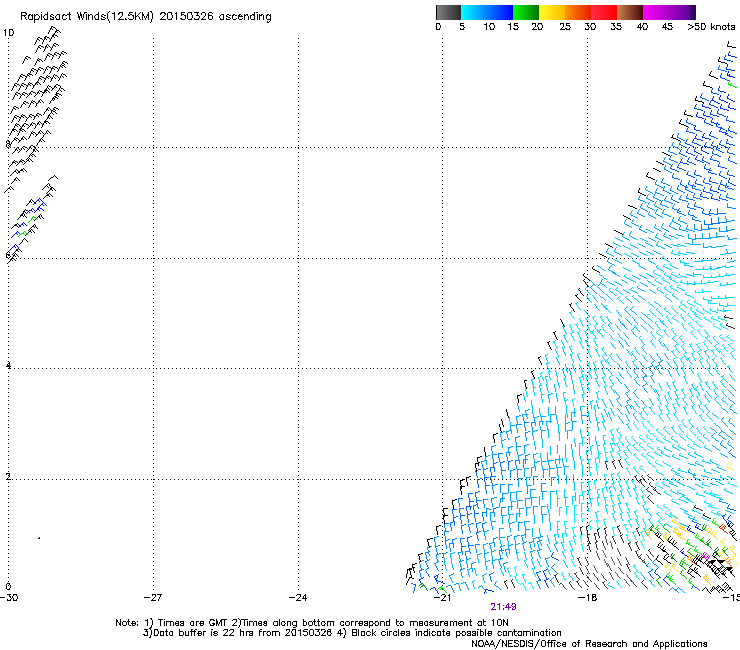Click the ">50 knots" legend label
The image size is (740, 650).
click(711, 27)
